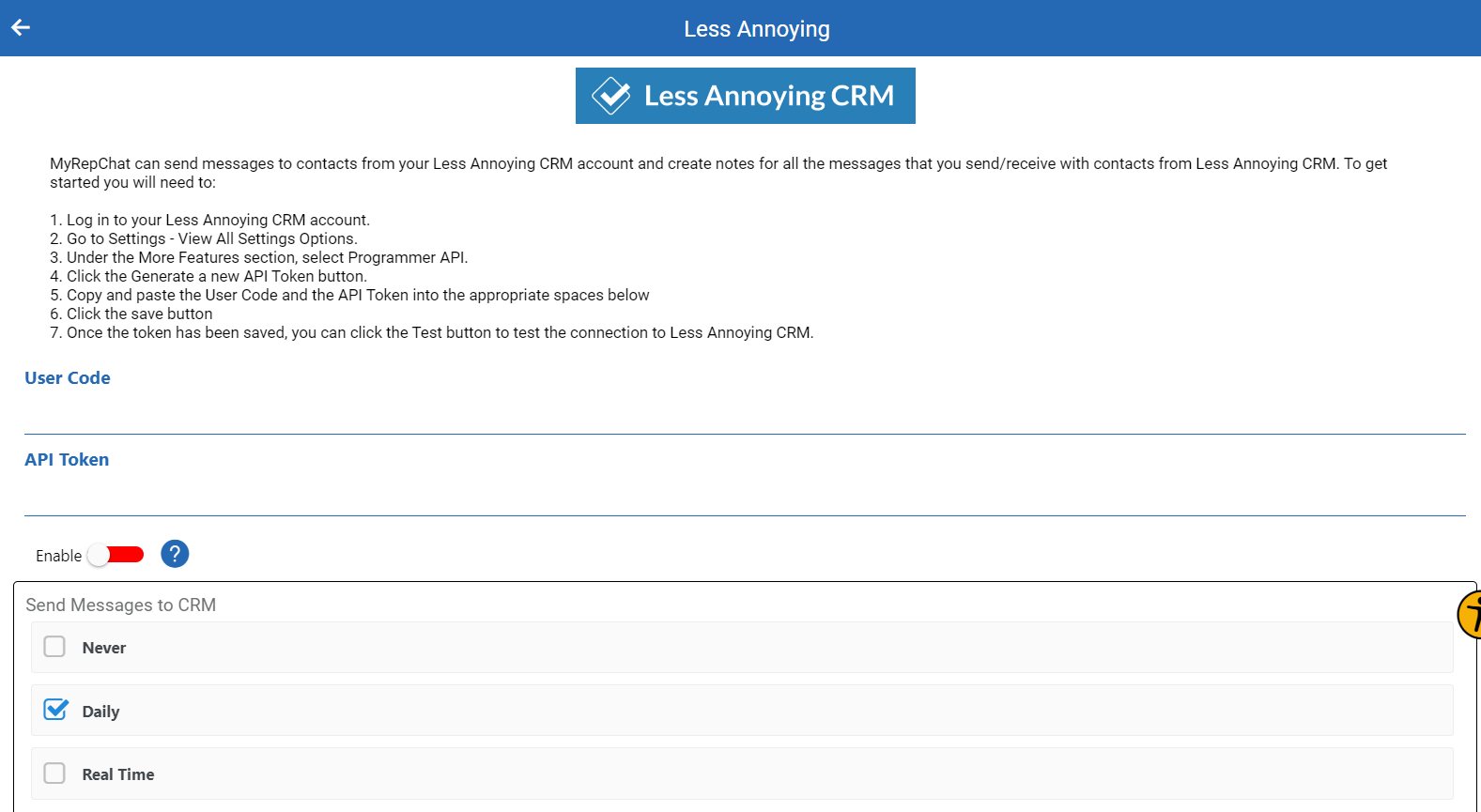
Task: Click the API Token label
Action: 67,459
